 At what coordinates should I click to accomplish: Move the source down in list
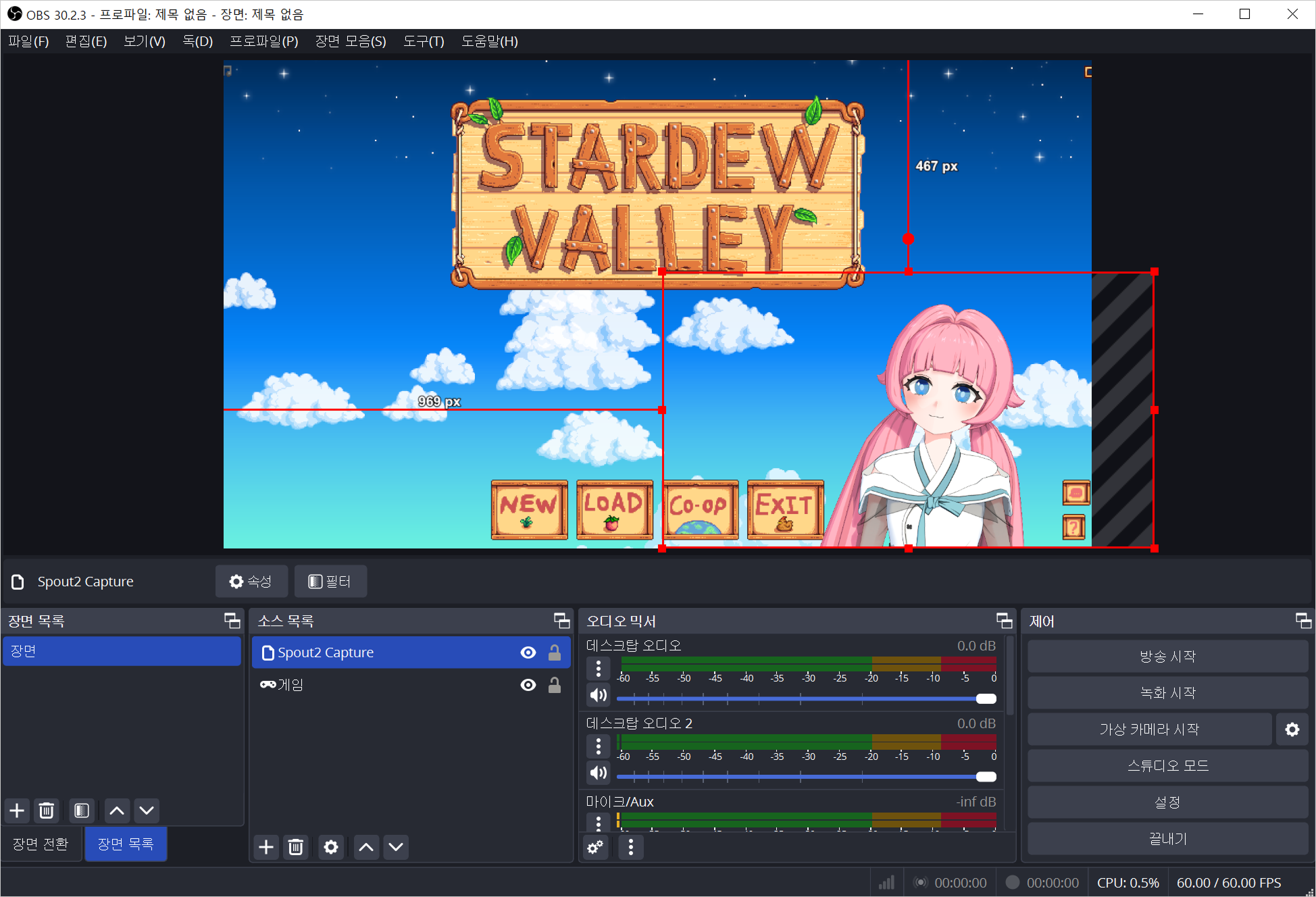click(396, 847)
